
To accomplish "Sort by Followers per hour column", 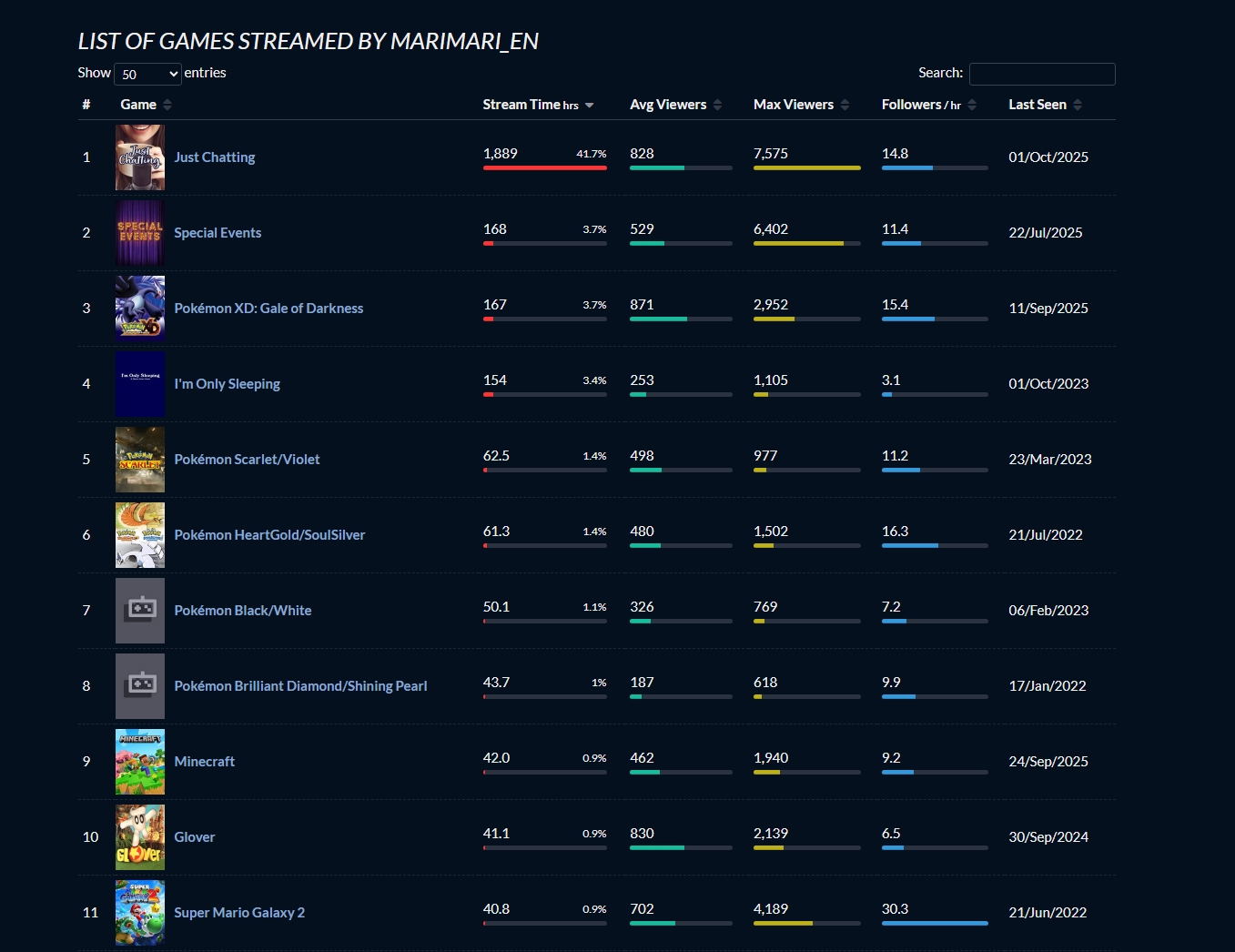I will tap(928, 105).
